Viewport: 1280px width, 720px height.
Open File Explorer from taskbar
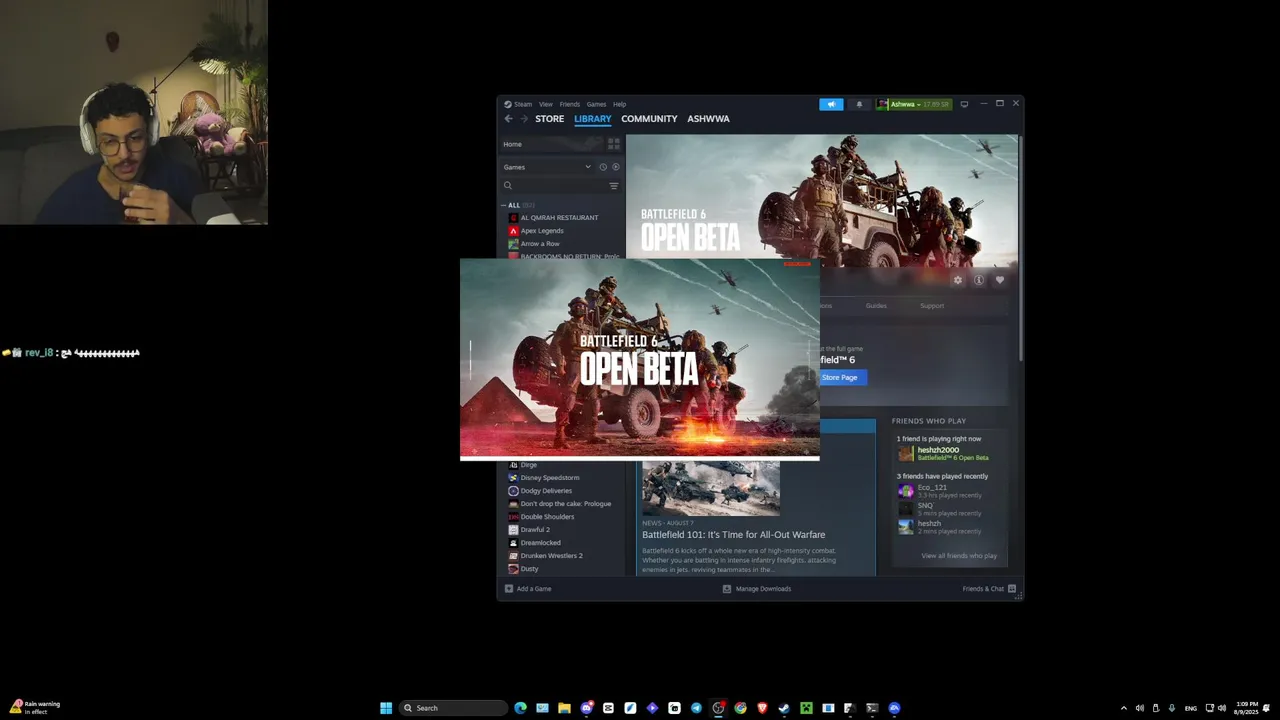pyautogui.click(x=564, y=708)
